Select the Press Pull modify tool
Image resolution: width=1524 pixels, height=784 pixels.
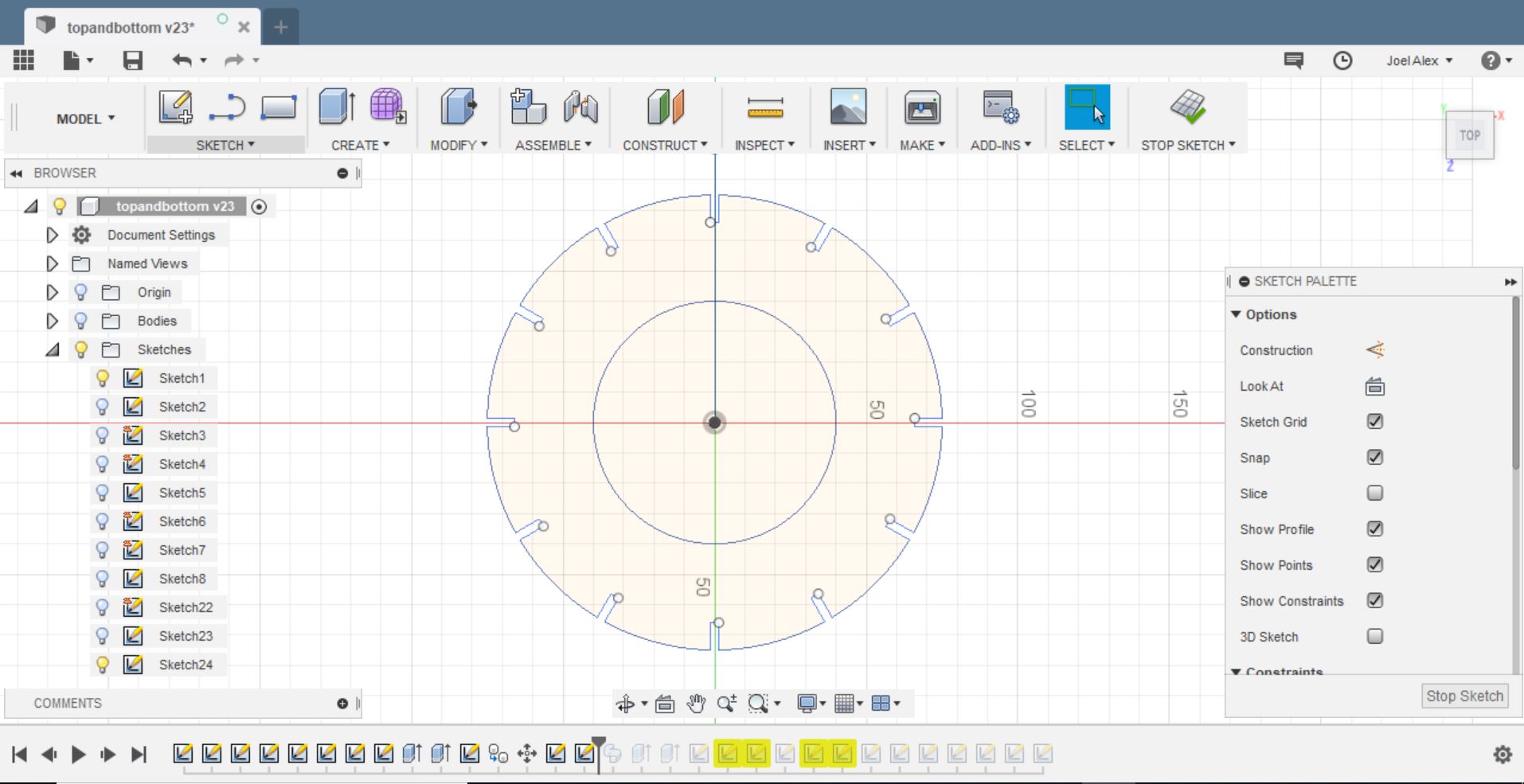click(x=458, y=107)
